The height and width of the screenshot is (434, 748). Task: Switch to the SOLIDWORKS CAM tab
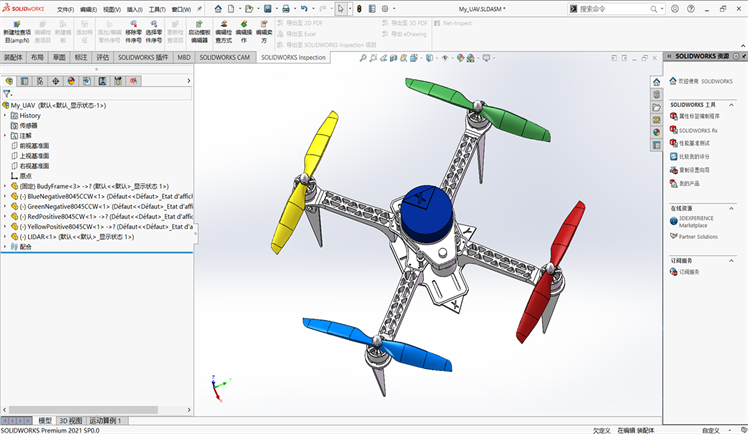(x=227, y=58)
